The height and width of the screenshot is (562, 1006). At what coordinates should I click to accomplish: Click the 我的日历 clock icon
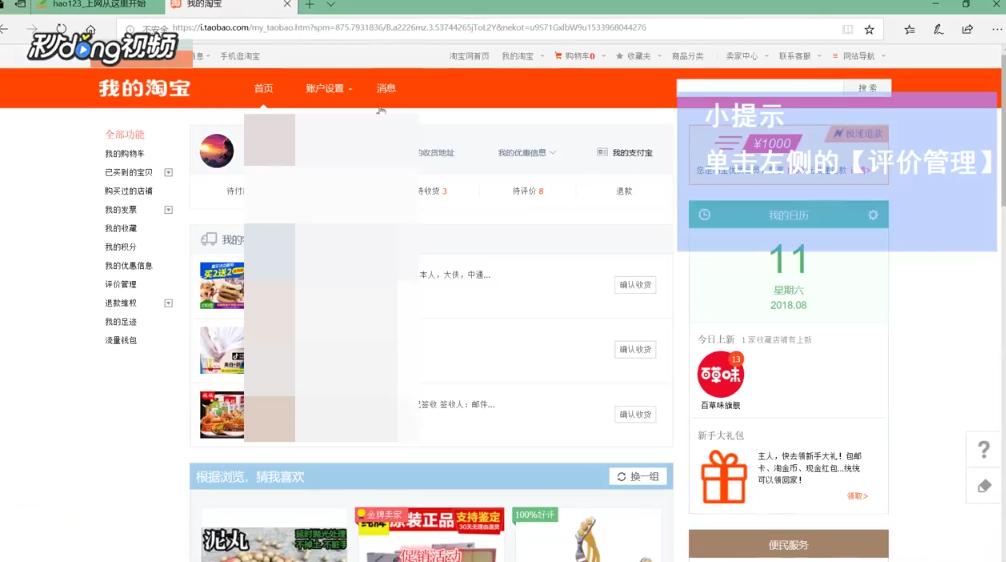click(704, 215)
